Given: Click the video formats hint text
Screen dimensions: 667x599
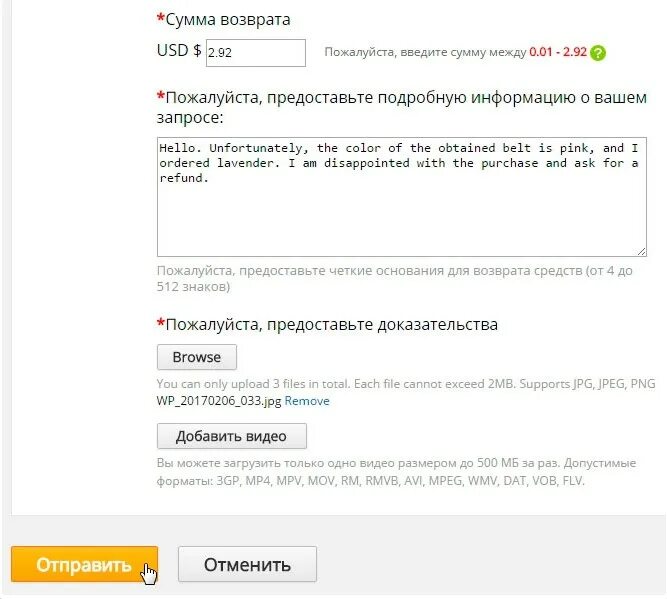Looking at the screenshot, I should [x=396, y=472].
